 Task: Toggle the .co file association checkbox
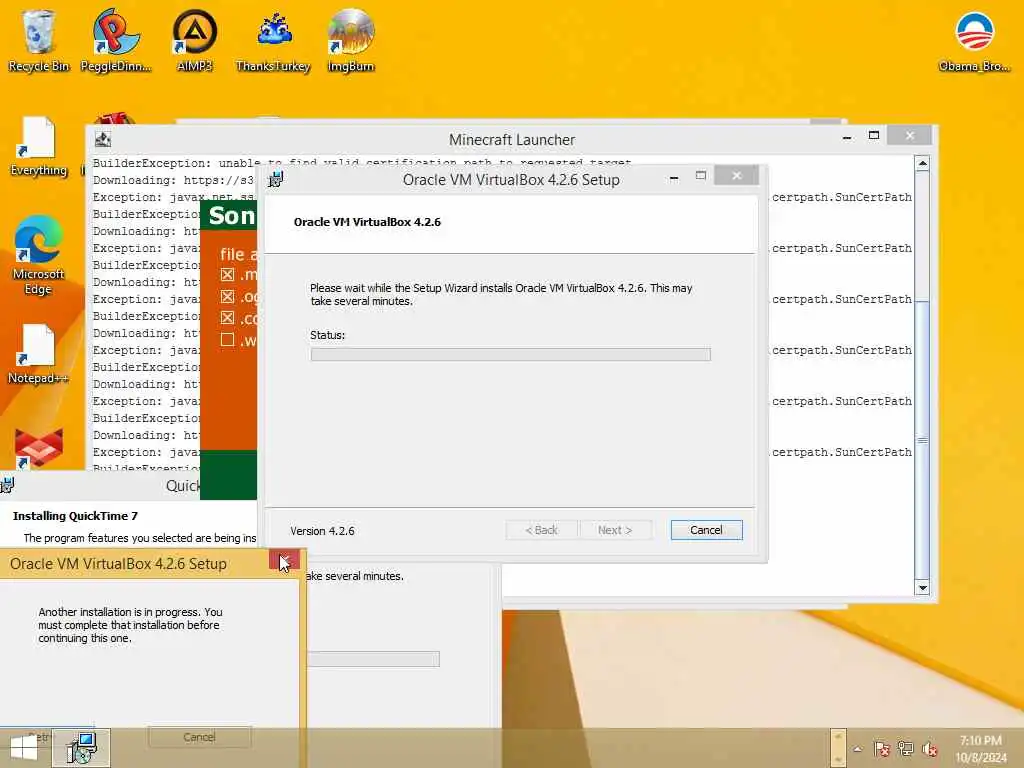pos(227,318)
